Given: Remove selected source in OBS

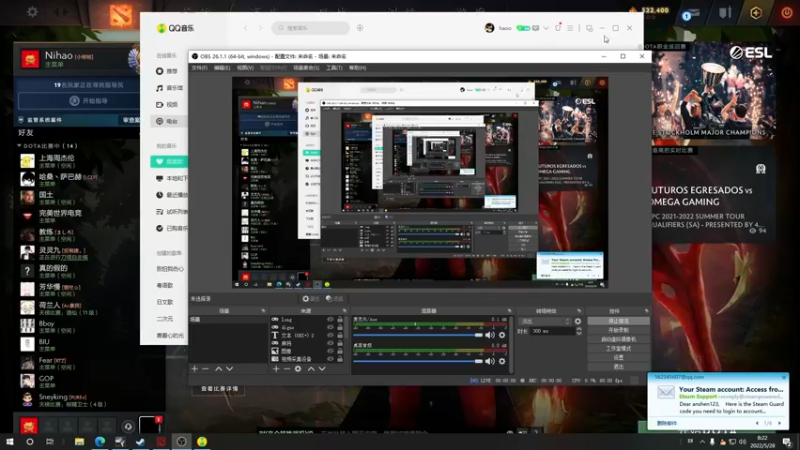Looking at the screenshot, I should click(287, 369).
